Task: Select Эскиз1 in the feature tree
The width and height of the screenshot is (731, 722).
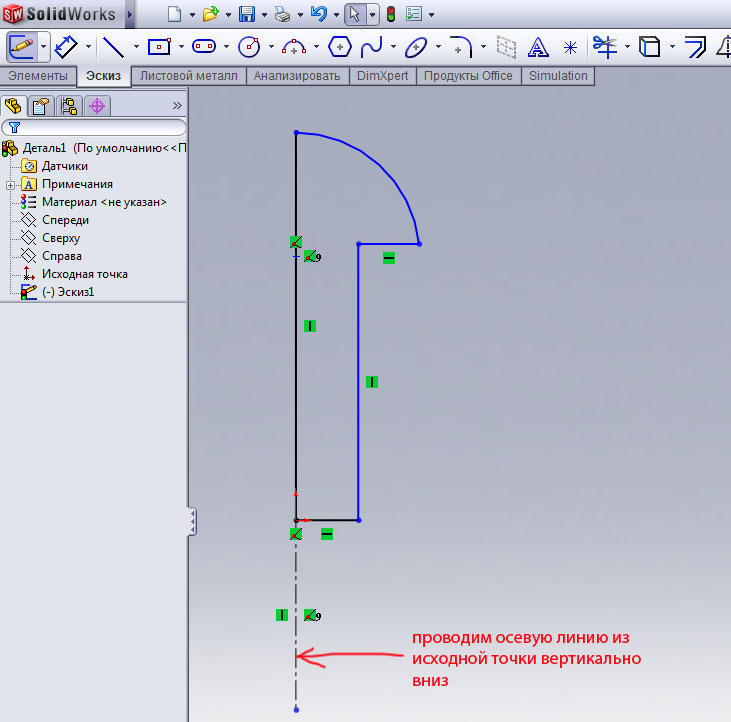Action: (x=67, y=292)
